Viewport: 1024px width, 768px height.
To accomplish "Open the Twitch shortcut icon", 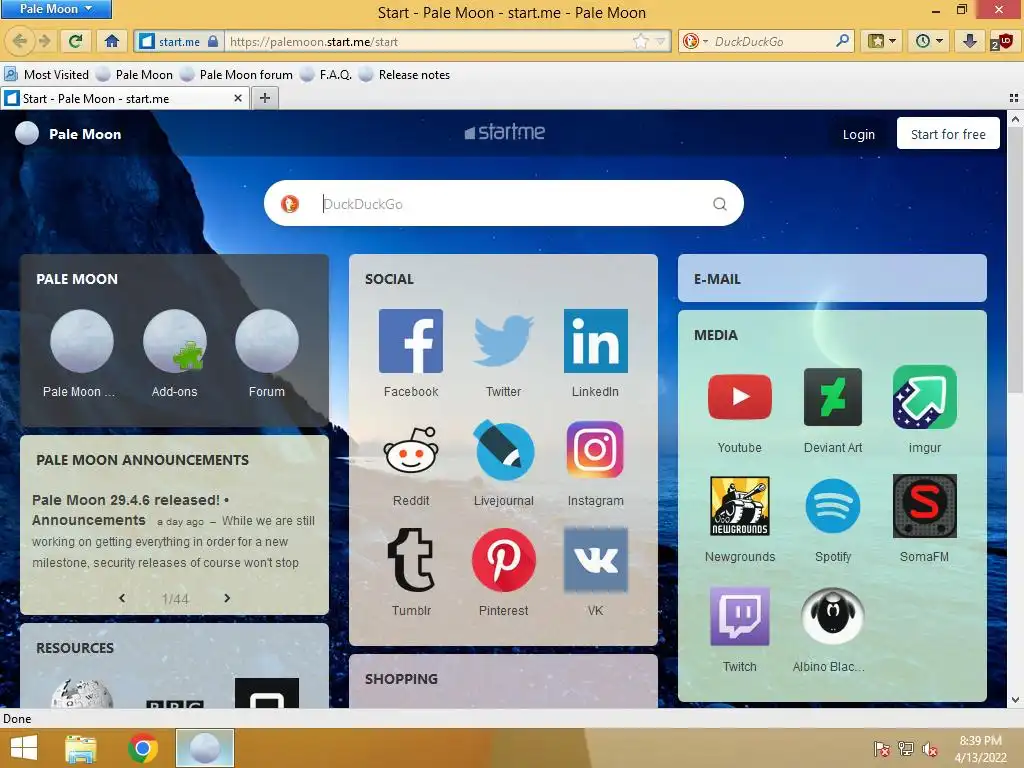I will click(x=739, y=616).
